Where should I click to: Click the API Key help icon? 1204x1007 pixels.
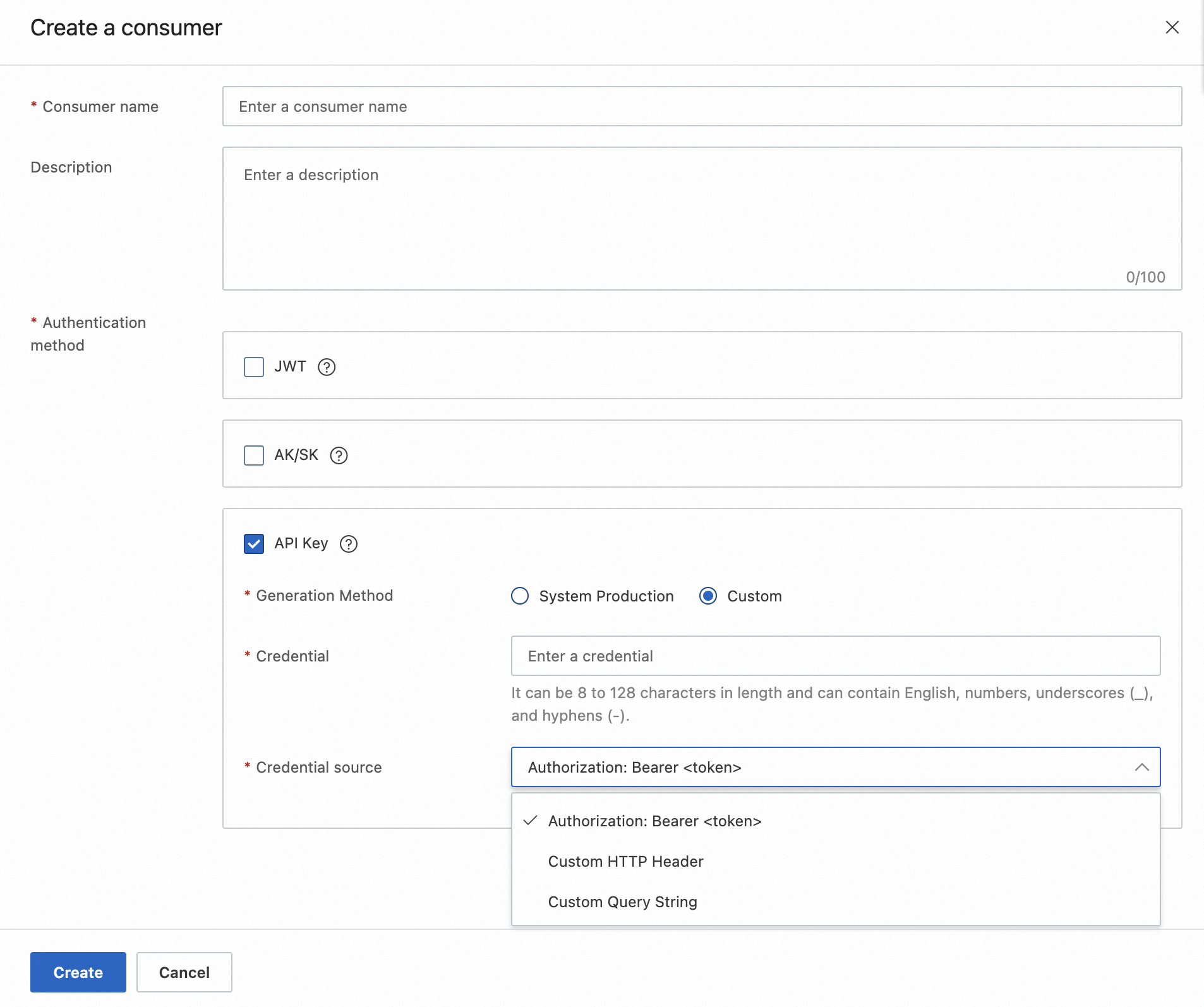coord(349,544)
